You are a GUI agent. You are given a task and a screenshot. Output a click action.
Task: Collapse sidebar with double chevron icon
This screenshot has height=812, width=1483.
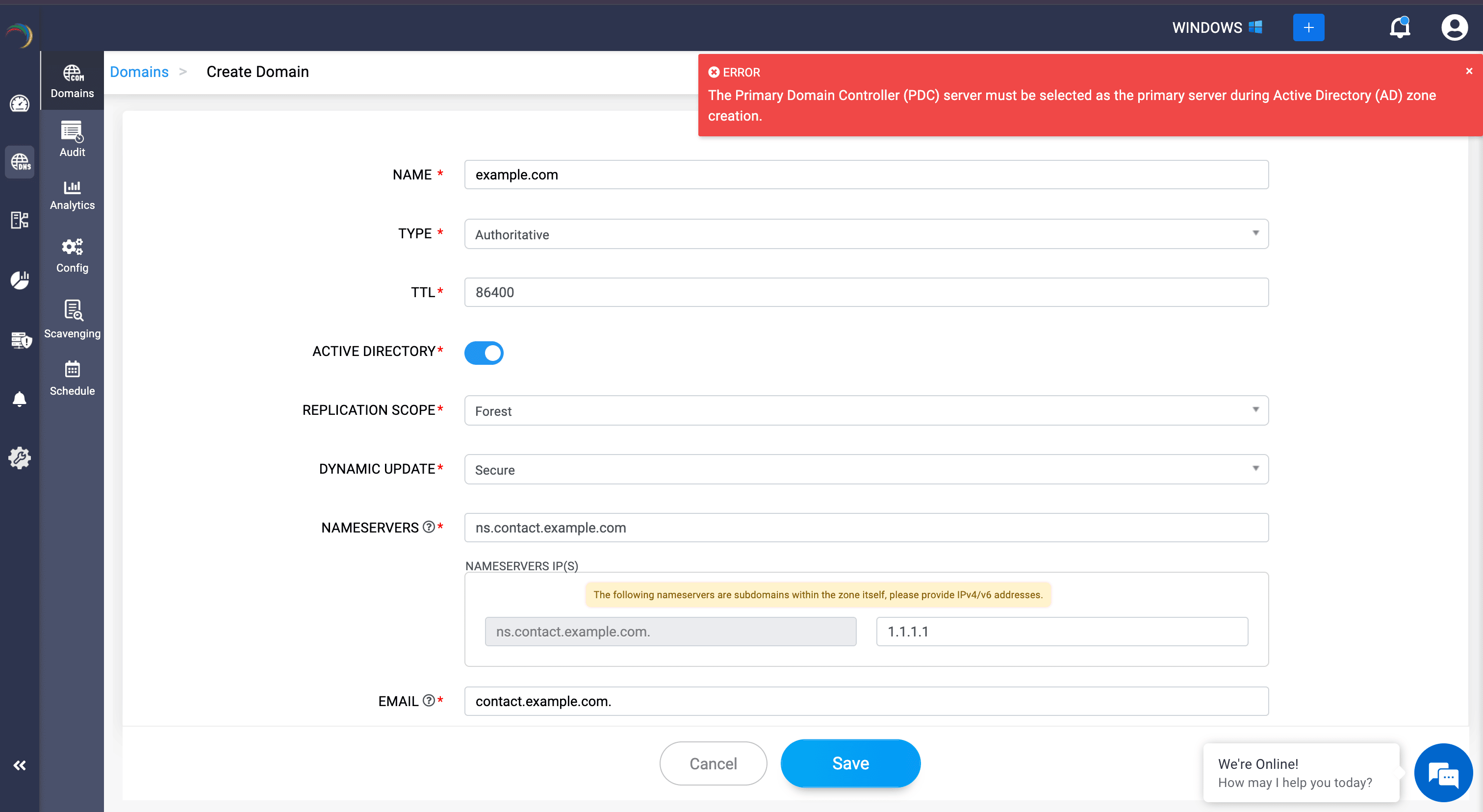(20, 765)
